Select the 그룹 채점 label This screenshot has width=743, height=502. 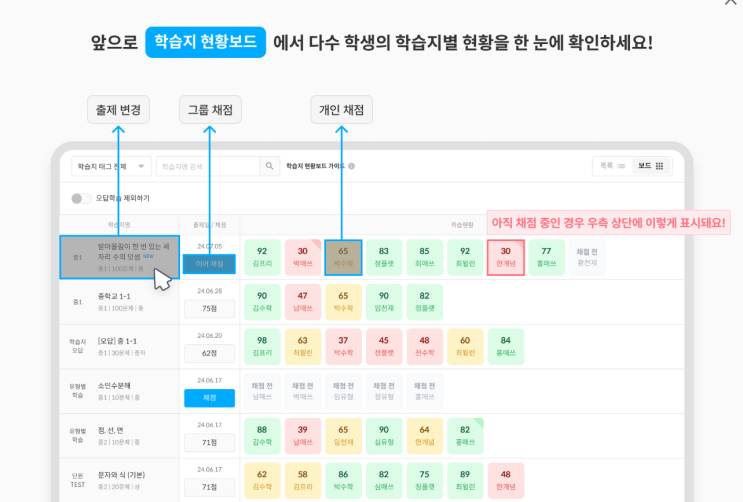click(210, 110)
